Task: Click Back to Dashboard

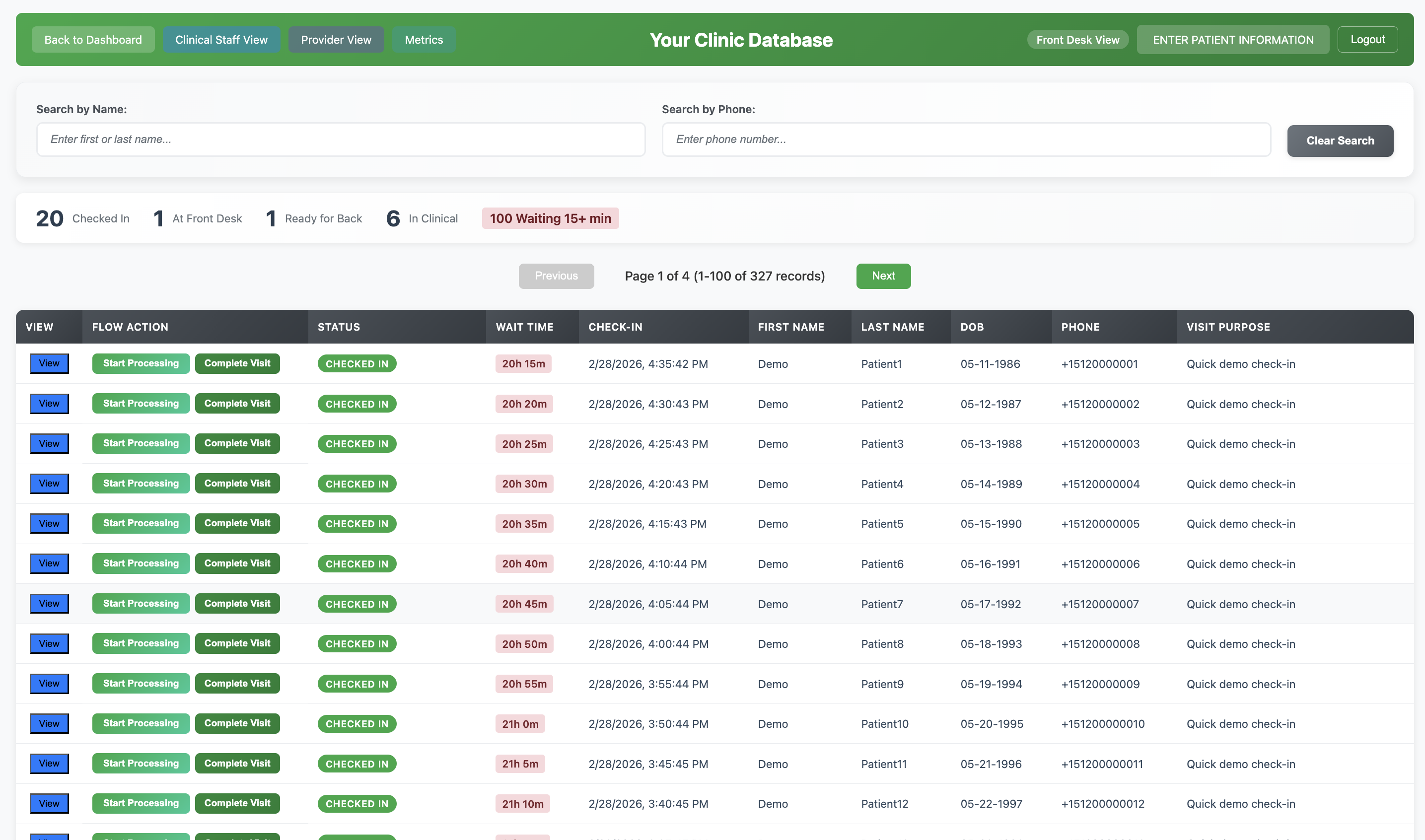Action: (x=93, y=40)
